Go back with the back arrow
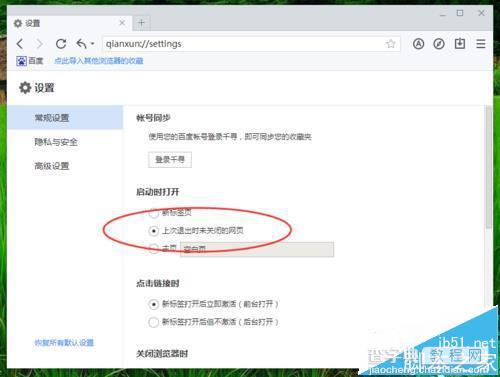The image size is (500, 377). click(20, 44)
